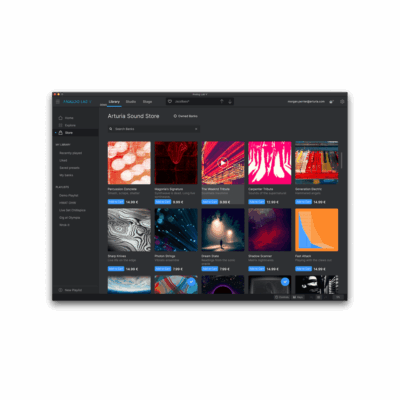Open Saved presets in My Library
This screenshot has width=400, height=400.
point(69,168)
